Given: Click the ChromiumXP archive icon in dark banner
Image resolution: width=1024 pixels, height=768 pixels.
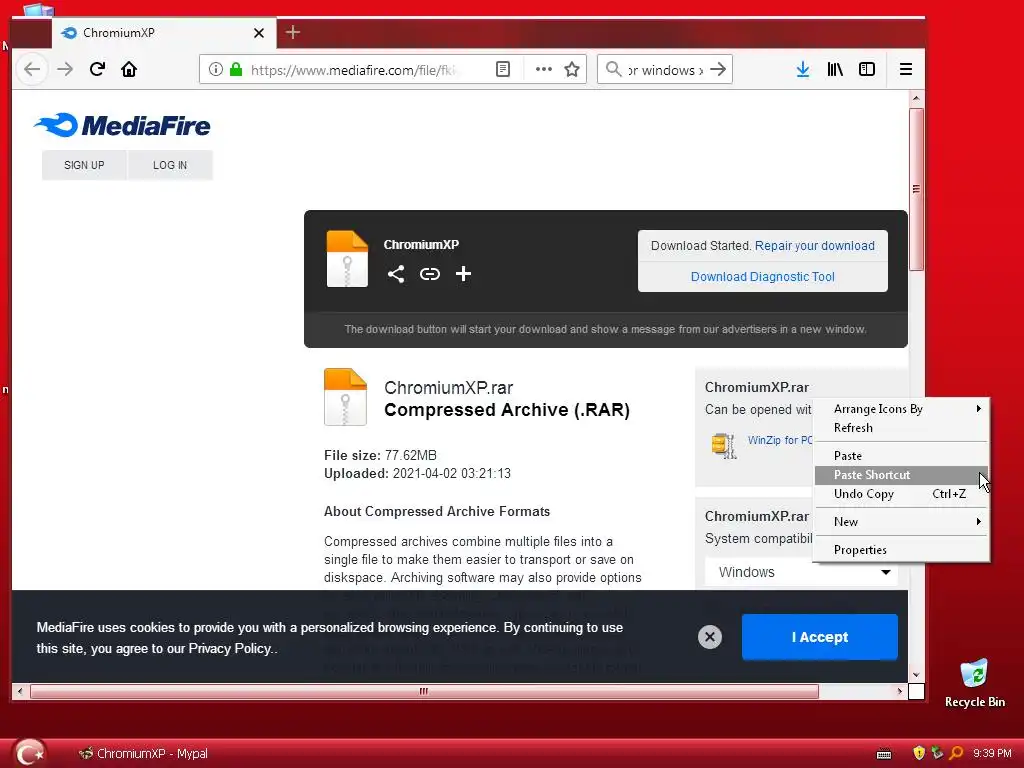Looking at the screenshot, I should pyautogui.click(x=347, y=259).
